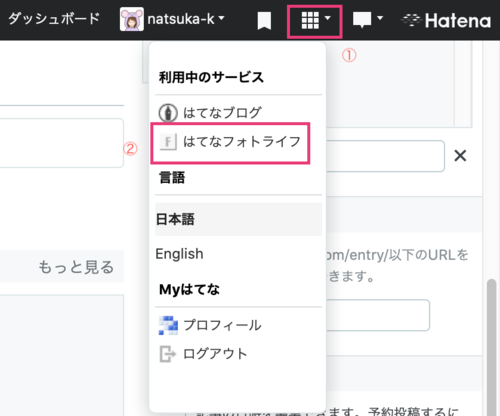
Task: Switch language to English
Action: coord(179,254)
